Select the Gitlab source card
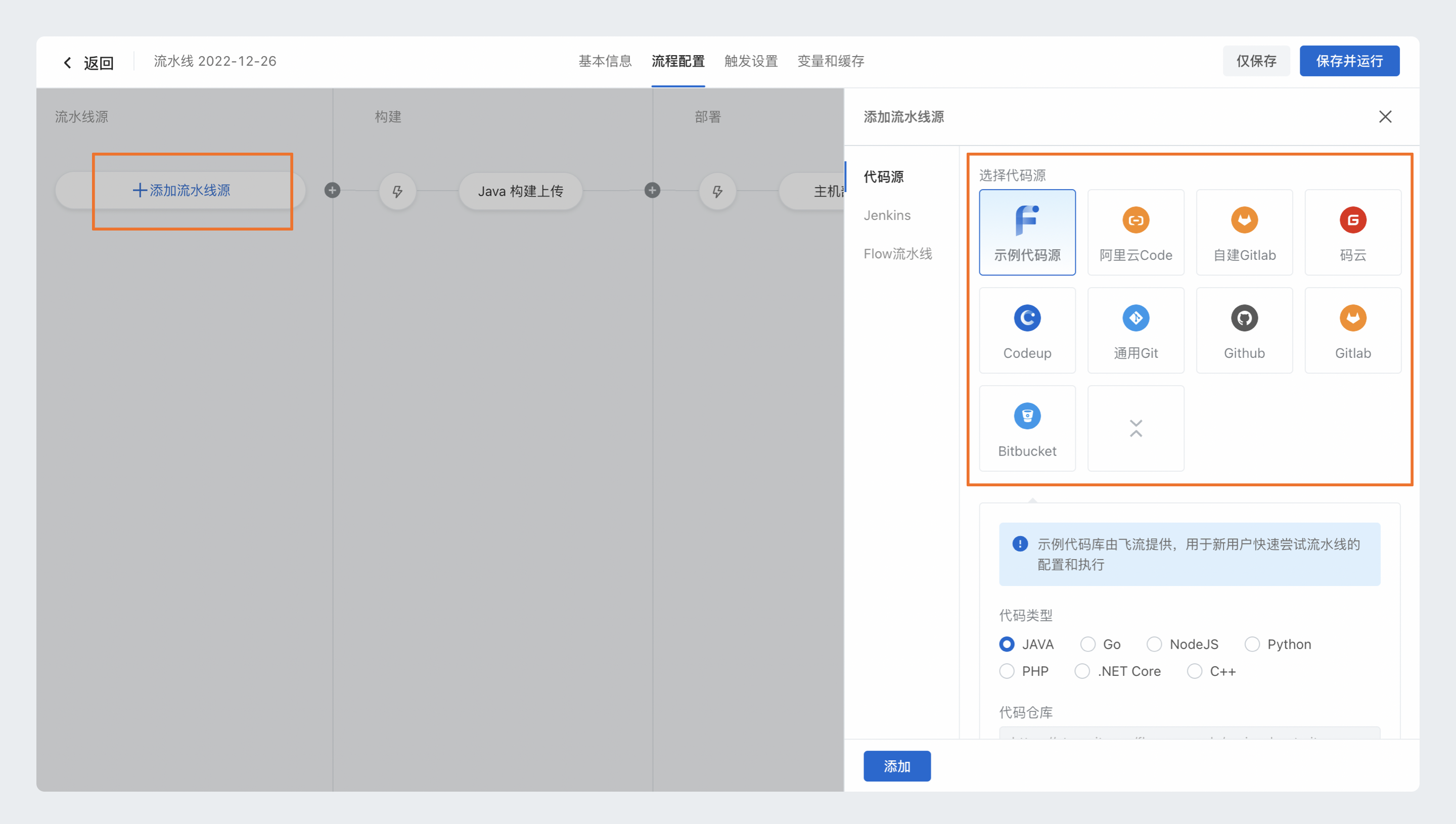The image size is (1456, 824). tap(1353, 331)
